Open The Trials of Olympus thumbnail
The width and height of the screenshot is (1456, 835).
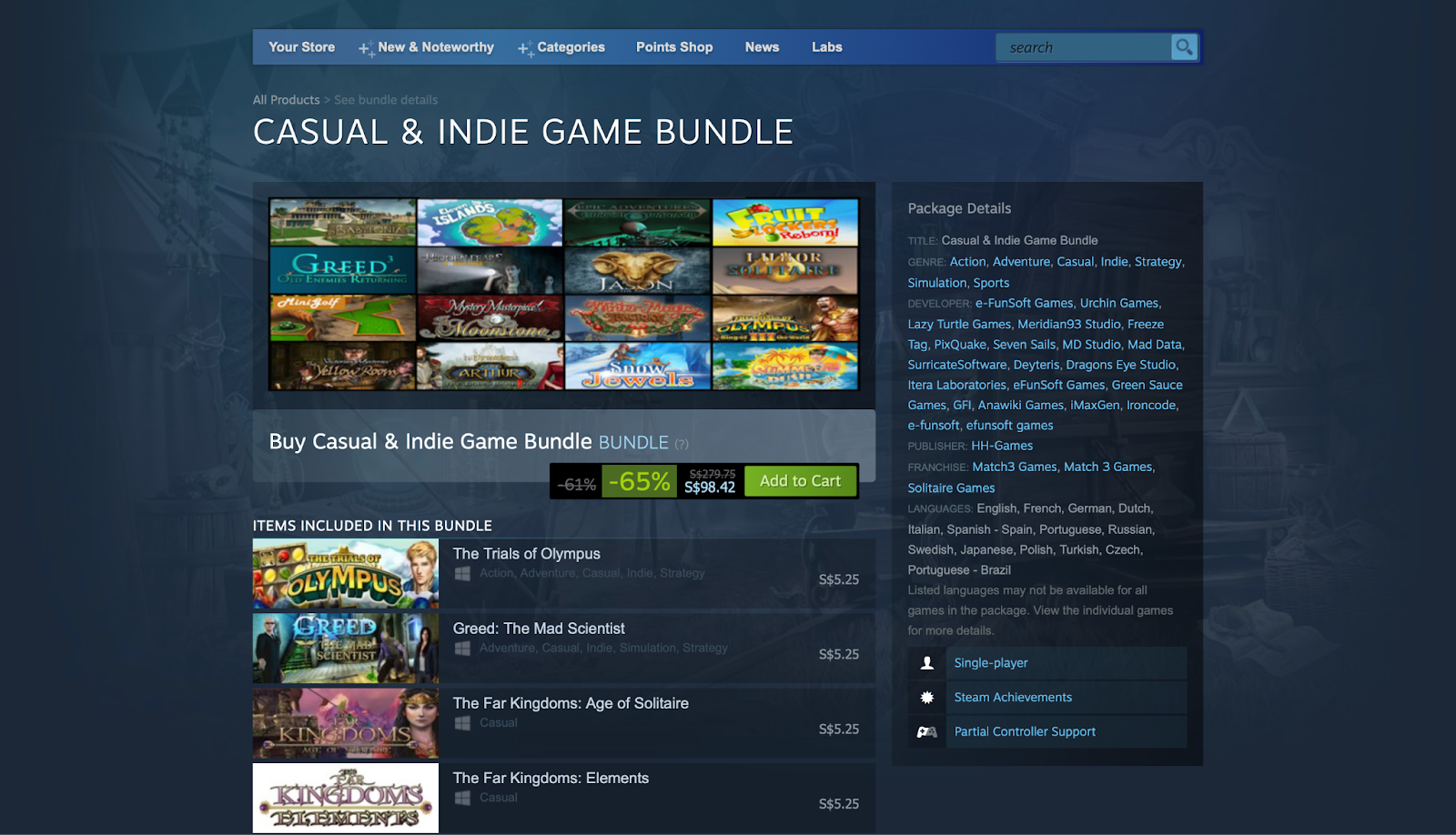[346, 574]
